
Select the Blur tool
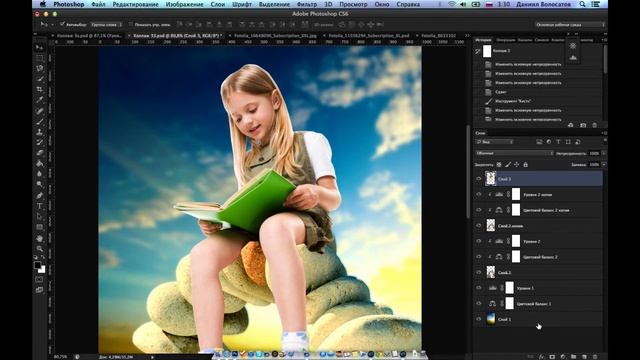click(40, 174)
